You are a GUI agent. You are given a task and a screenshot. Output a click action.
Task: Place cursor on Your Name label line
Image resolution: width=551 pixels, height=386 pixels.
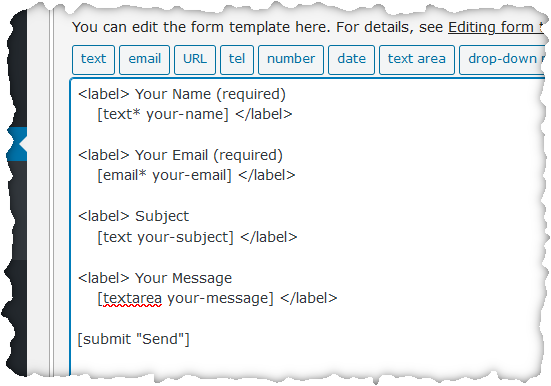182,94
